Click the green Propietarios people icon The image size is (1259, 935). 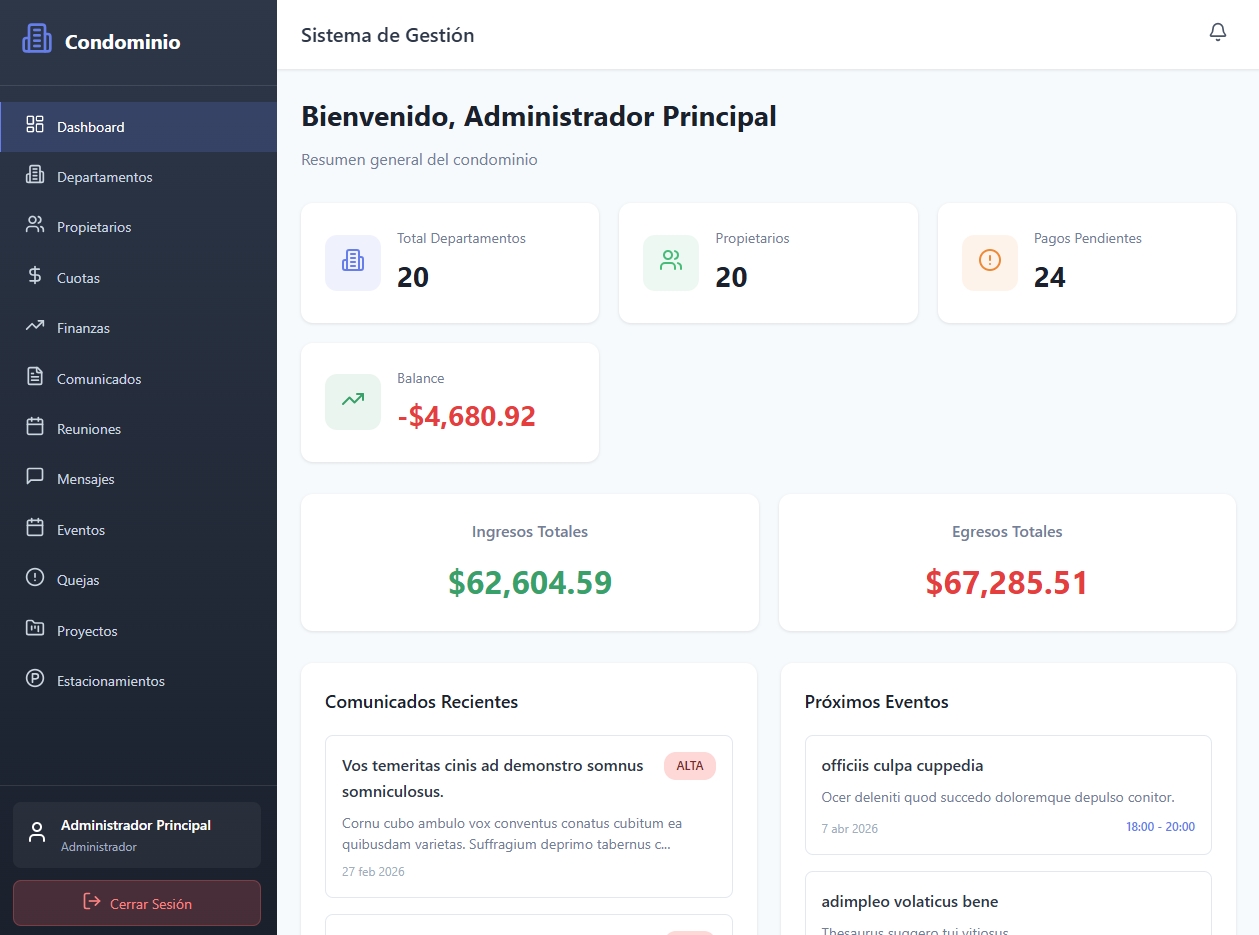[x=671, y=262]
